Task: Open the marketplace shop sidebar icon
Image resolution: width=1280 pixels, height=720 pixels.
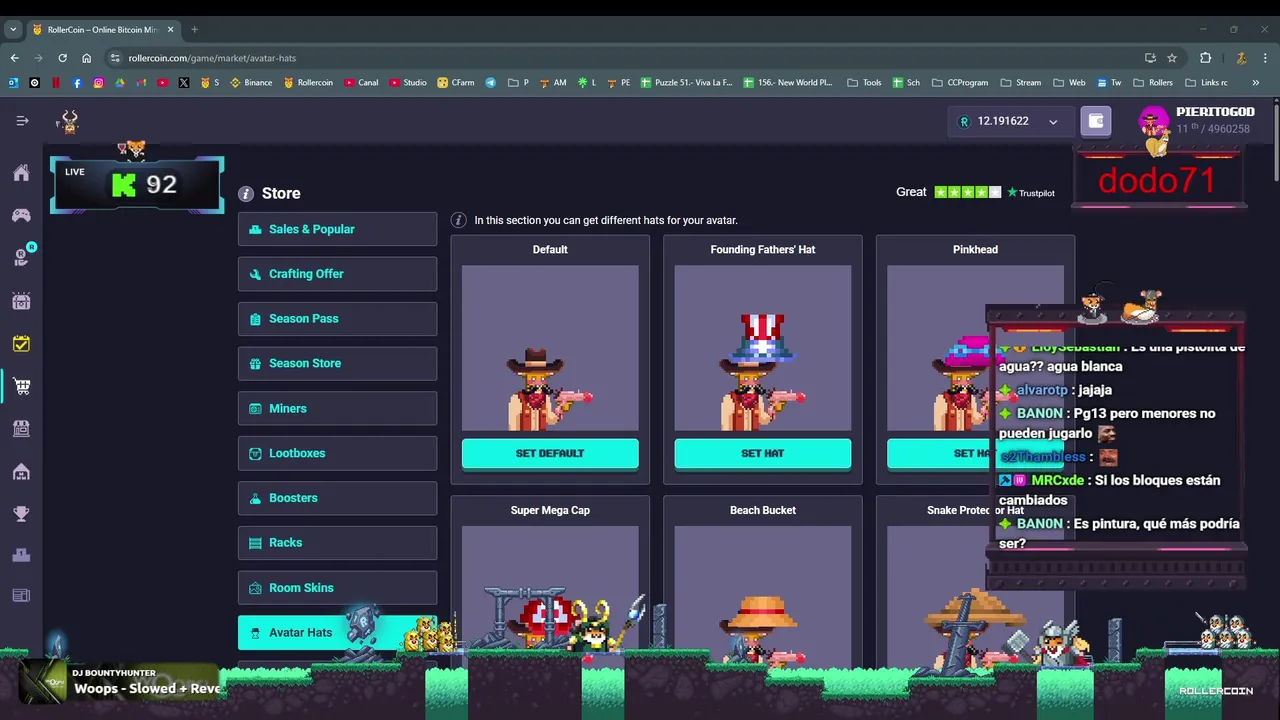Action: point(21,428)
